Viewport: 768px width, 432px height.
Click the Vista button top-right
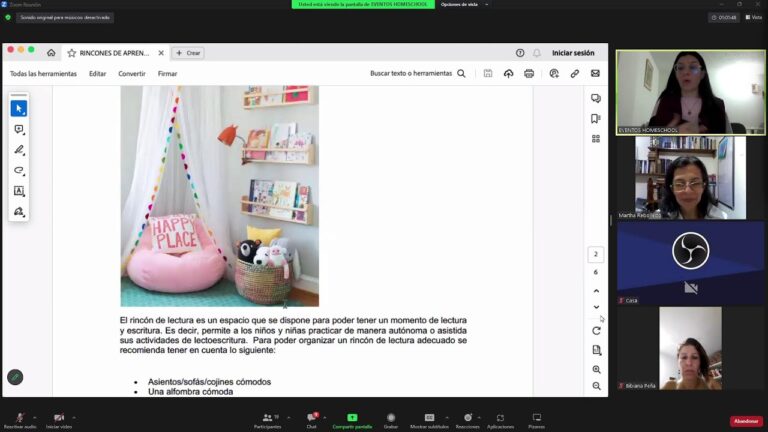tap(754, 17)
